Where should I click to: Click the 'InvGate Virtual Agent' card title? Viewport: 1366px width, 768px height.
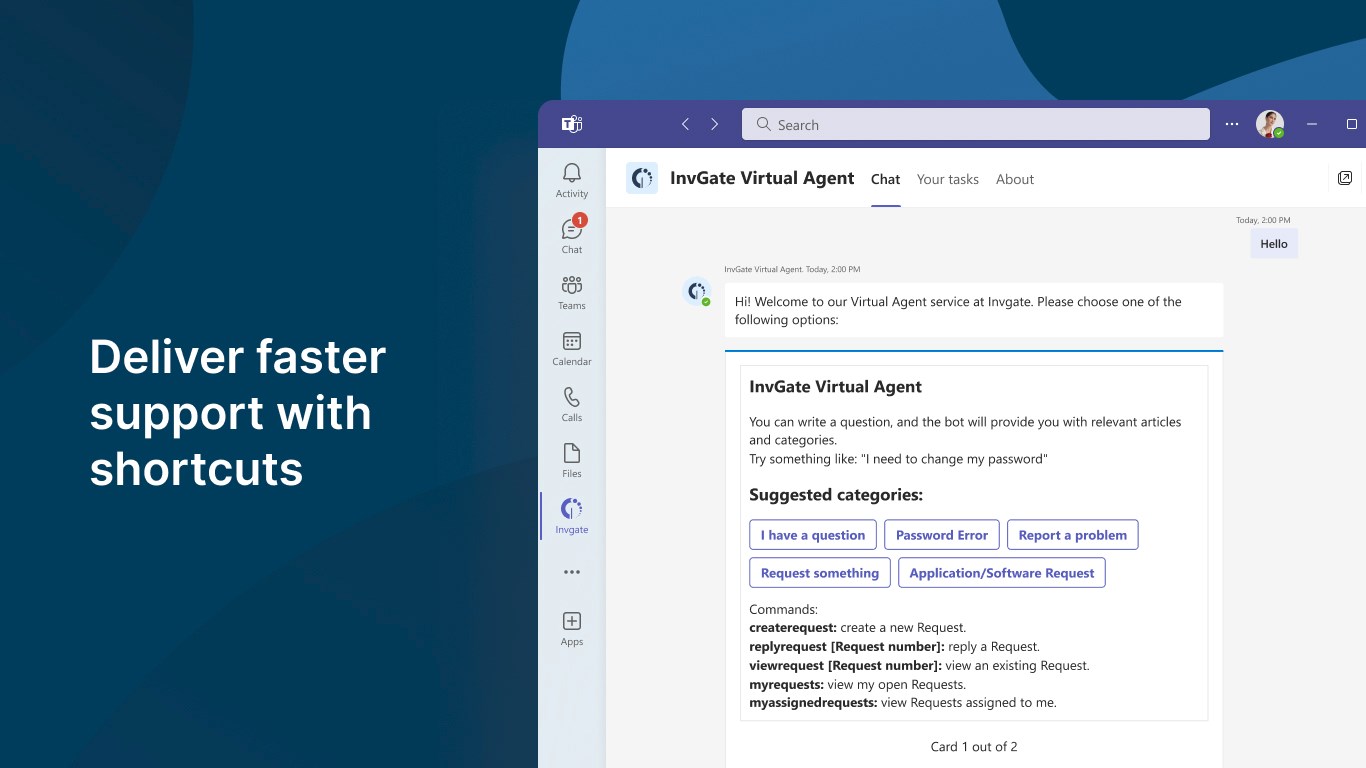[x=836, y=387]
